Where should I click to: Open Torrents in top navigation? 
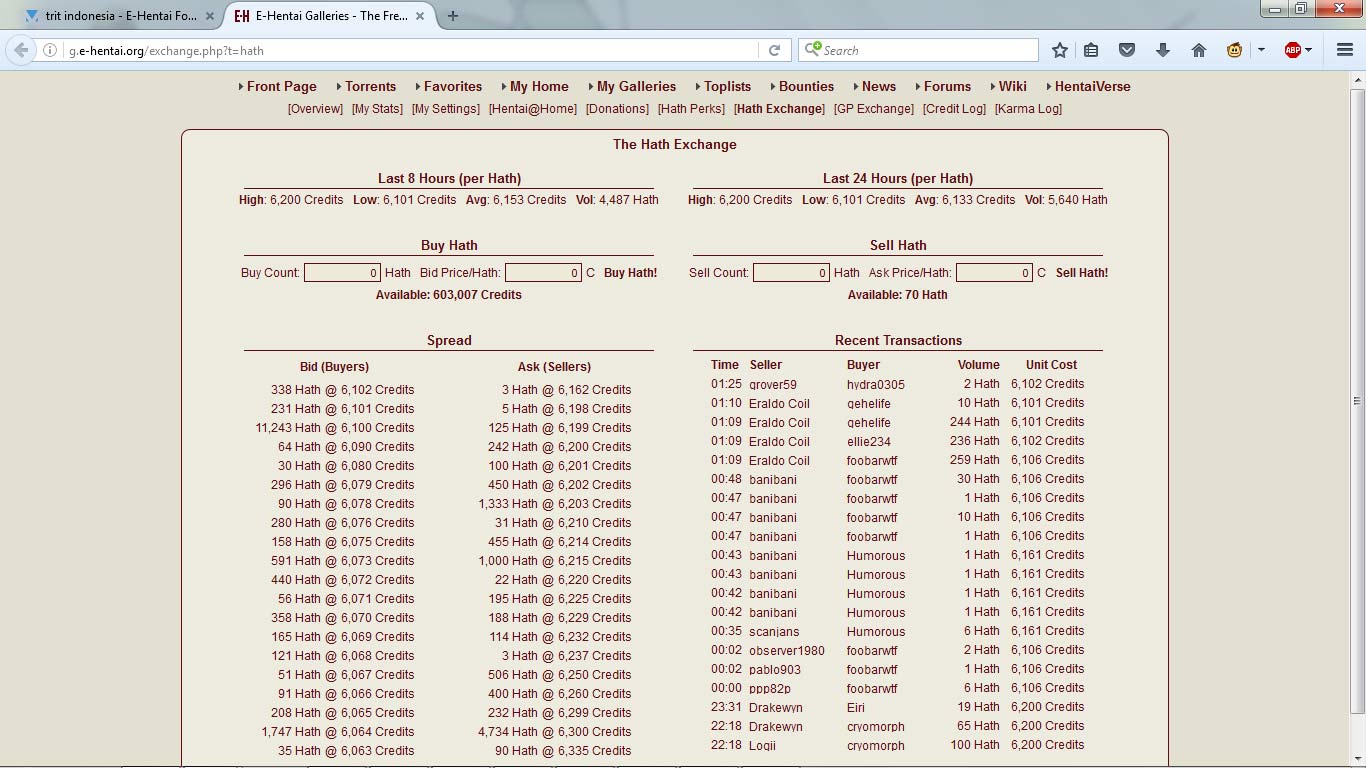point(370,87)
